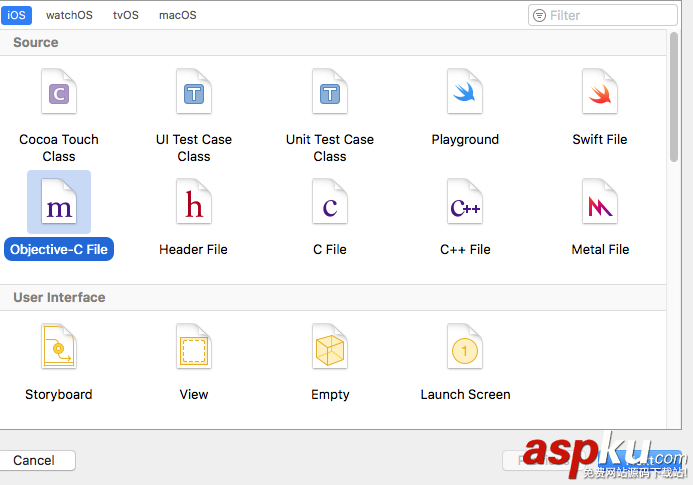
Task: Click the Launch Screen label
Action: click(x=465, y=394)
